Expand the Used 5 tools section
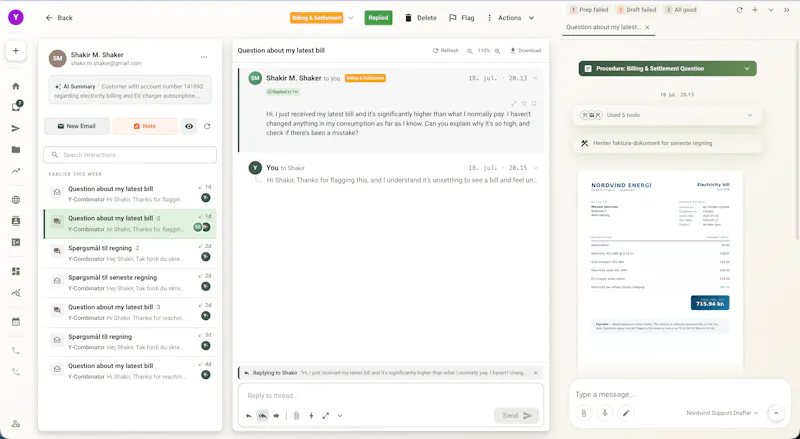 pyautogui.click(x=667, y=115)
